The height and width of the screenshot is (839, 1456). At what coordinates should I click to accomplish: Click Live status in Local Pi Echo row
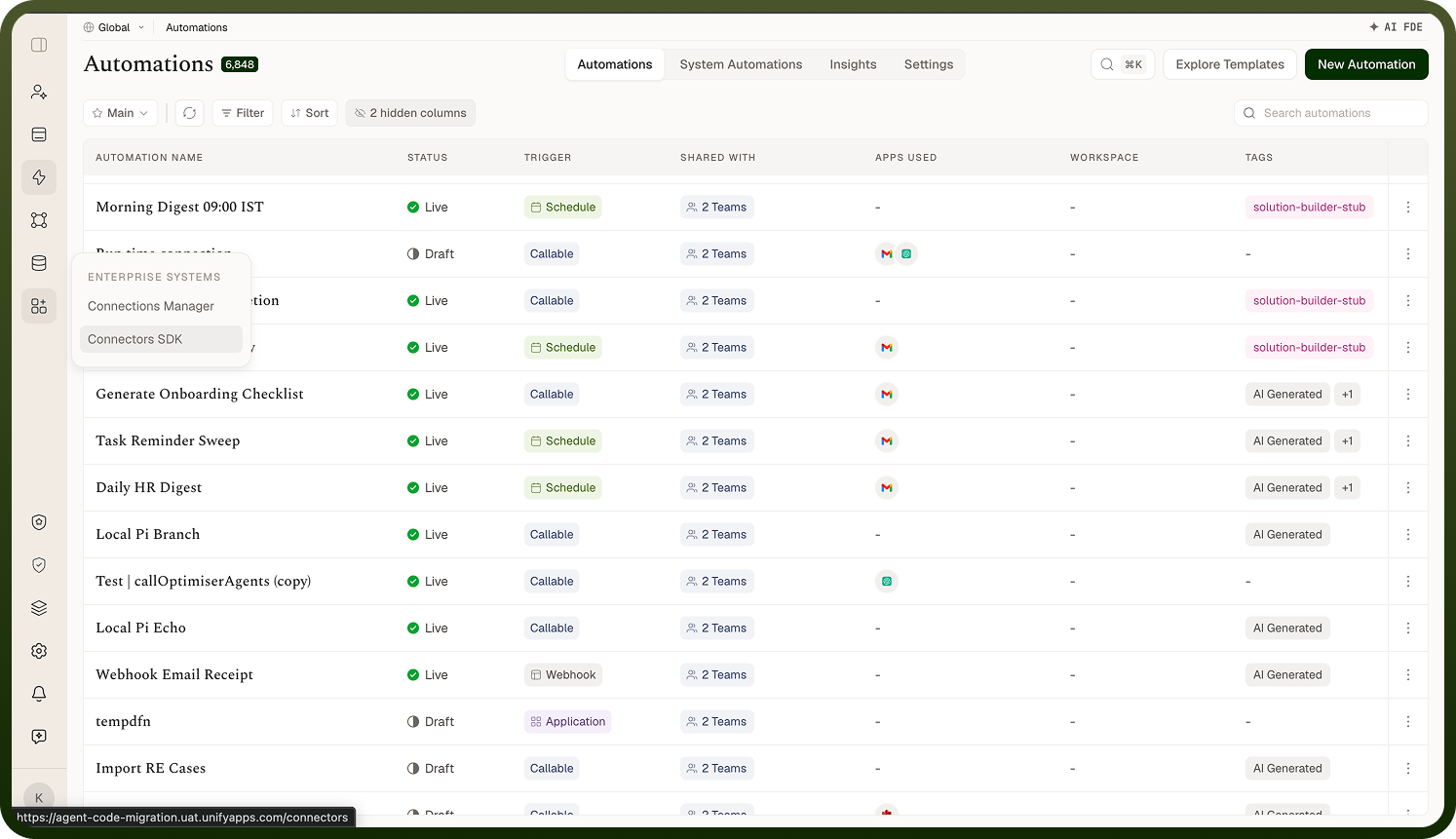click(x=428, y=629)
